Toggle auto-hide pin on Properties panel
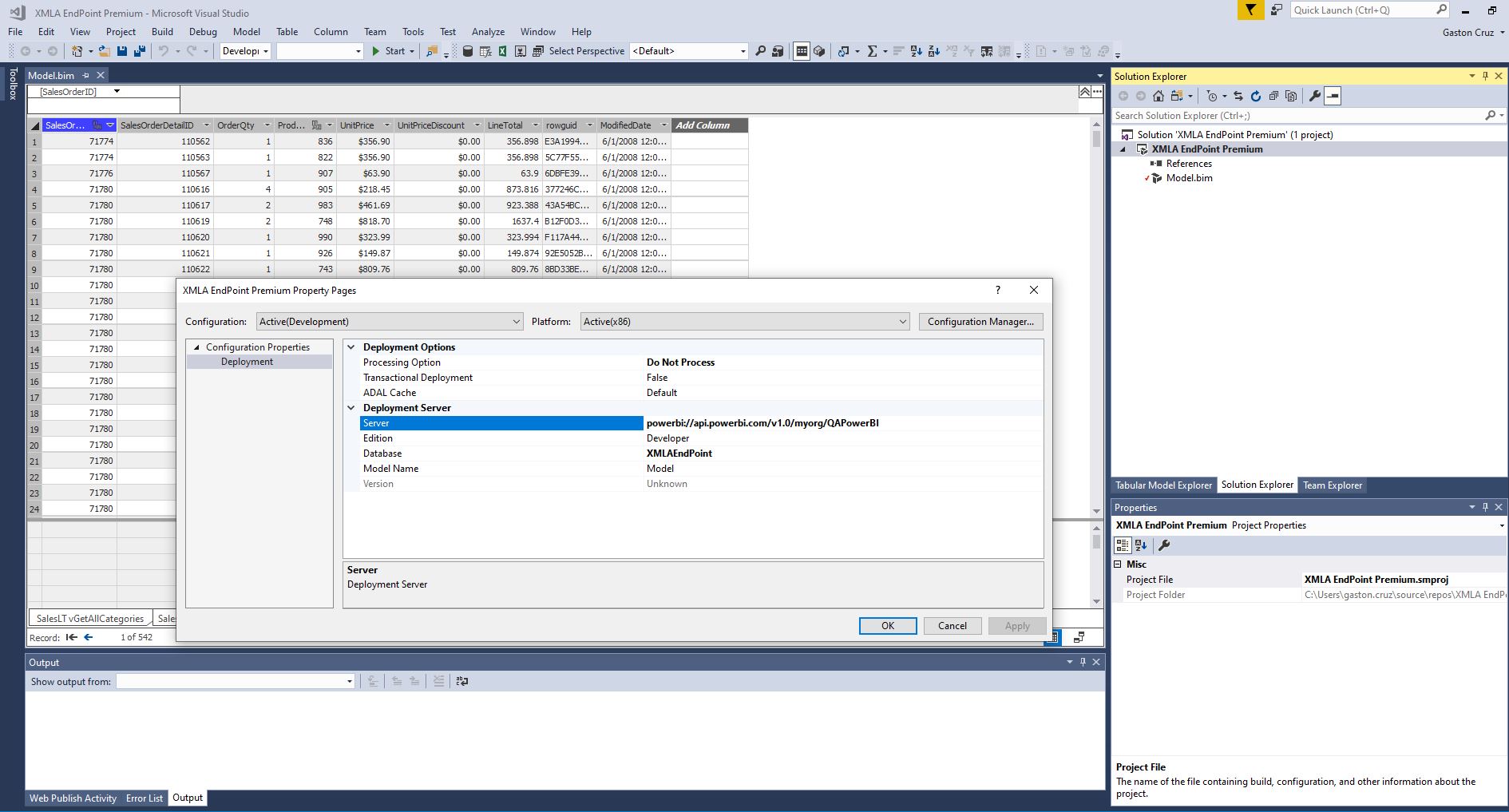 pyautogui.click(x=1485, y=507)
